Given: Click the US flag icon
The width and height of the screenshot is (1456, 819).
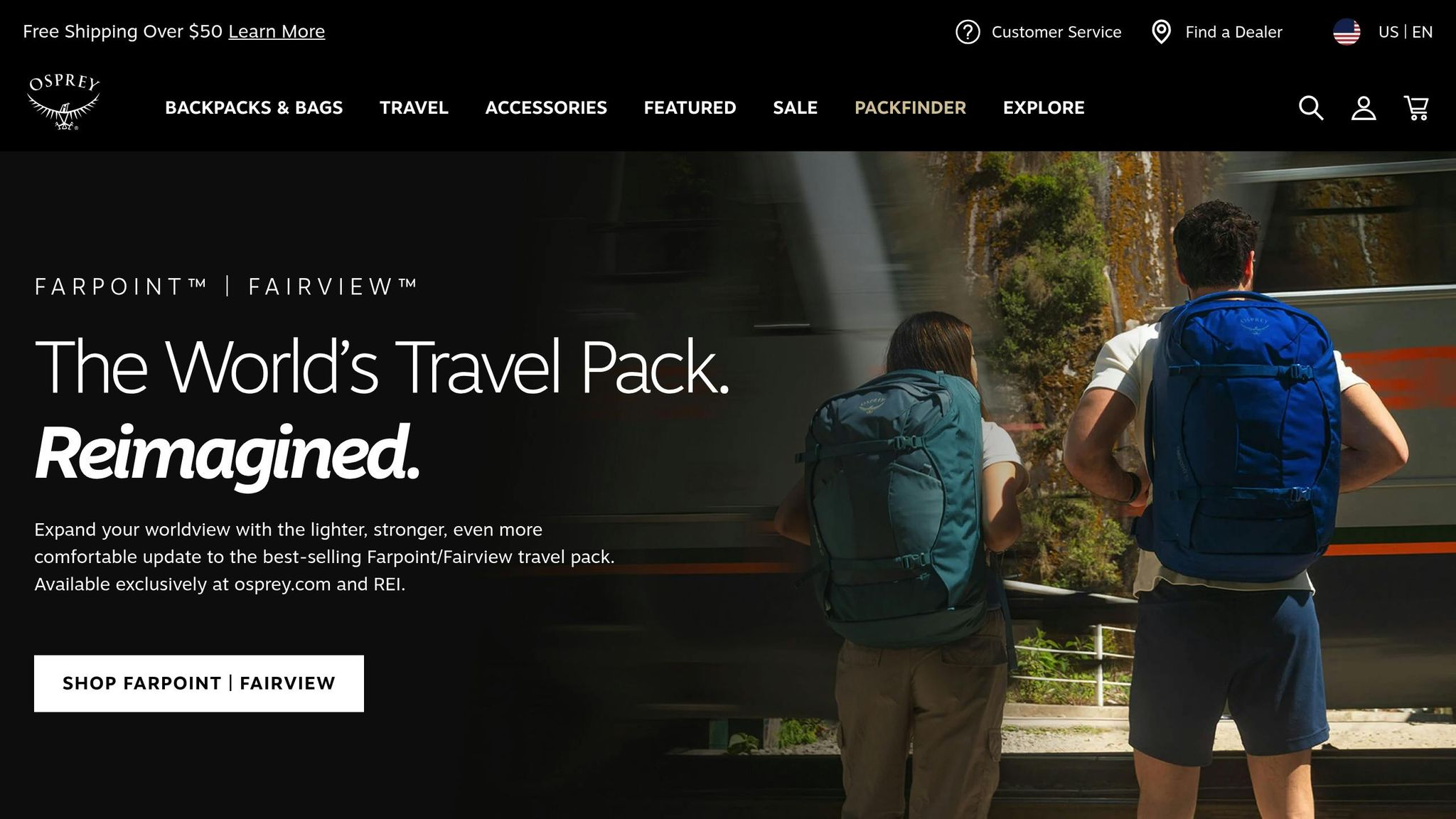Looking at the screenshot, I should click(1347, 32).
